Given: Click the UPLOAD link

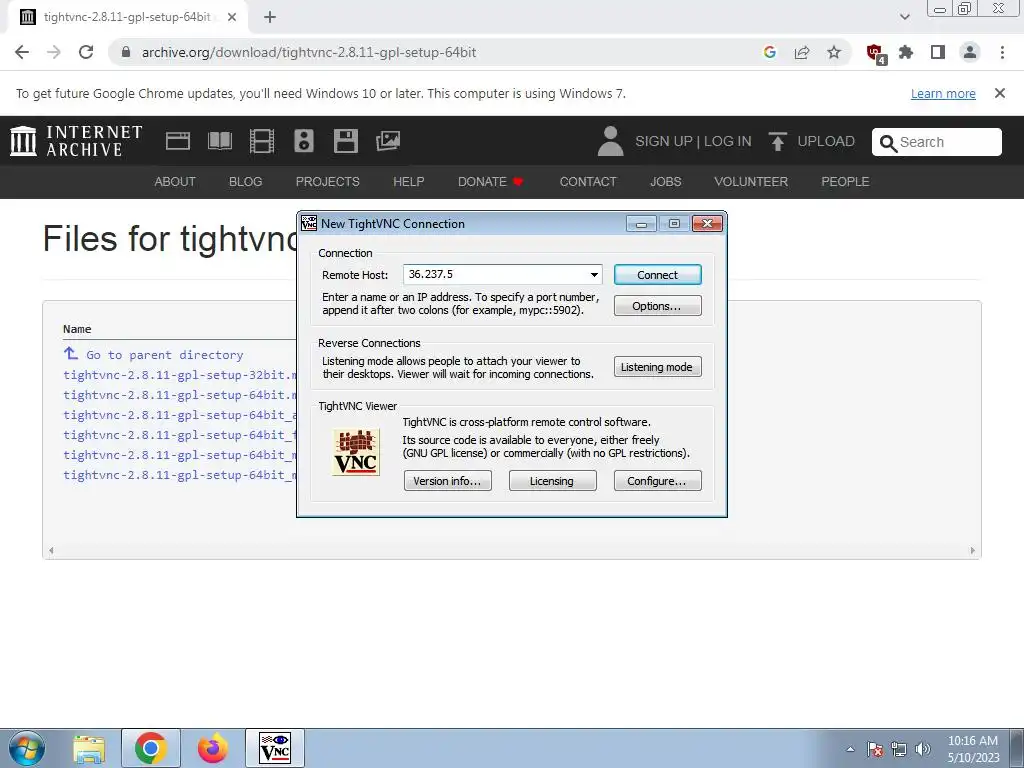Looking at the screenshot, I should click(x=812, y=141).
